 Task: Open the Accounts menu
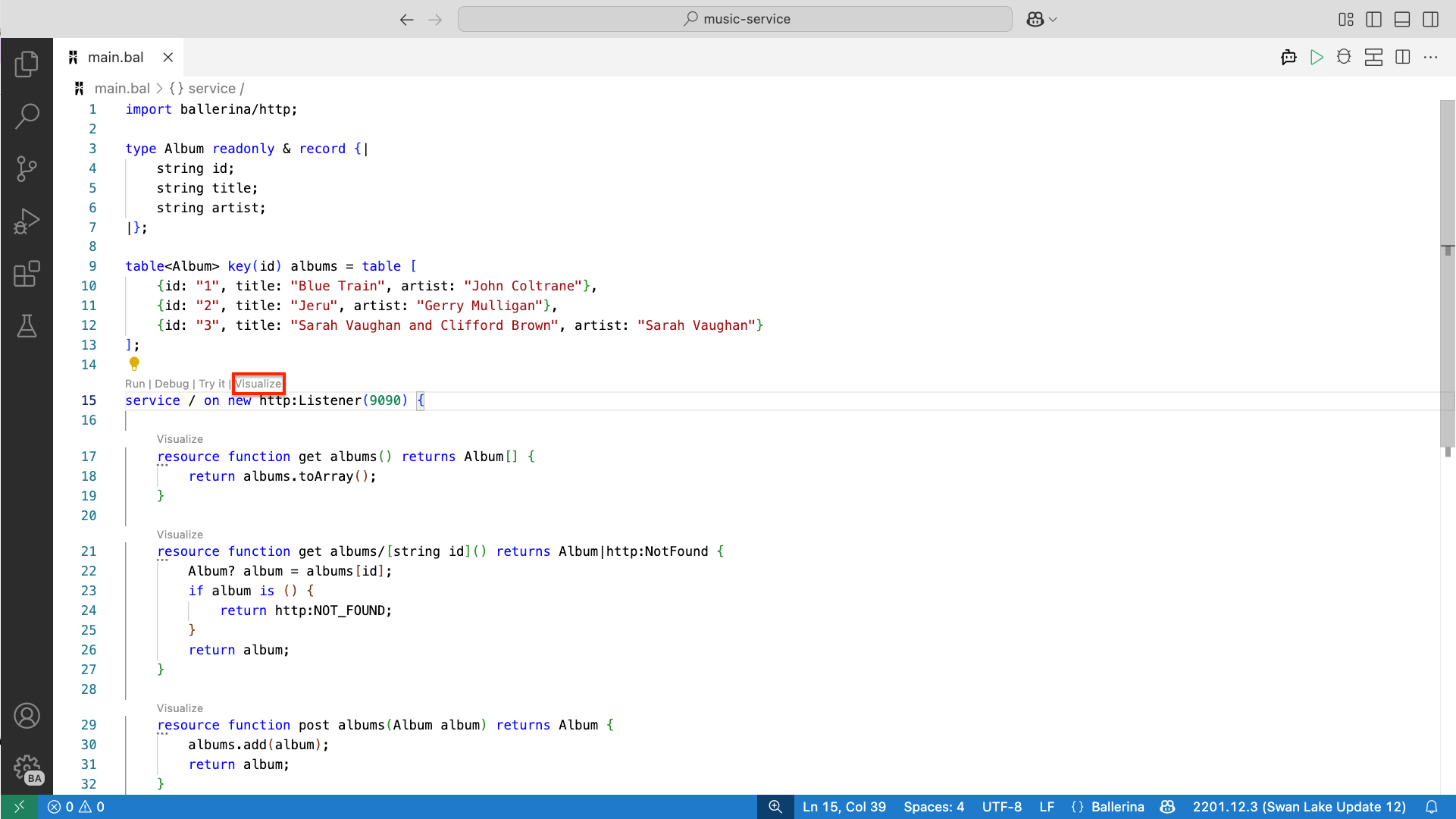pos(27,716)
